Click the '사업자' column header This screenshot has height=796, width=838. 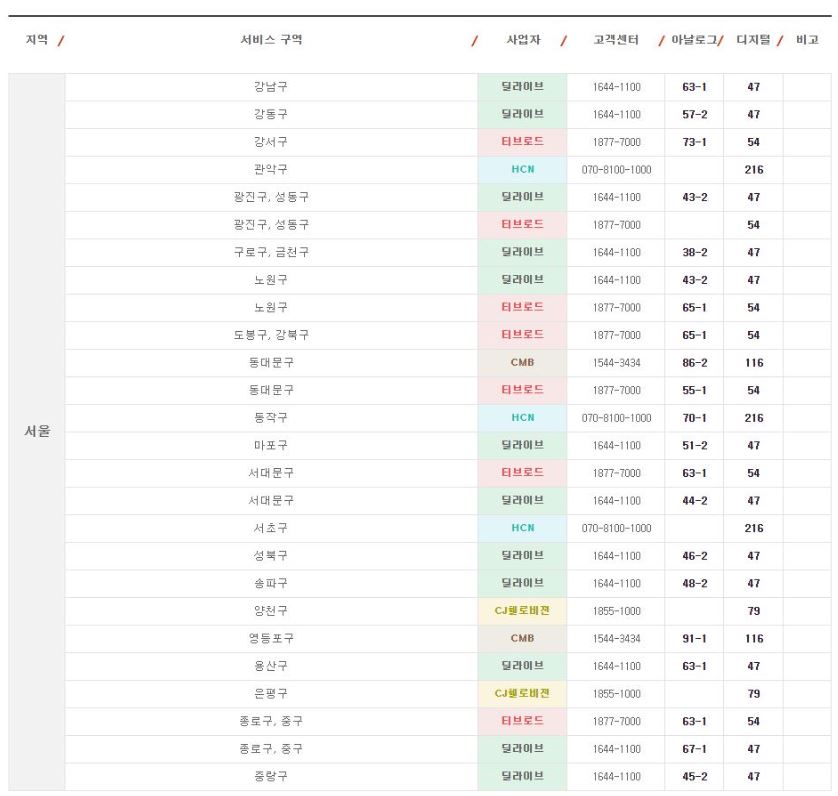pos(523,40)
